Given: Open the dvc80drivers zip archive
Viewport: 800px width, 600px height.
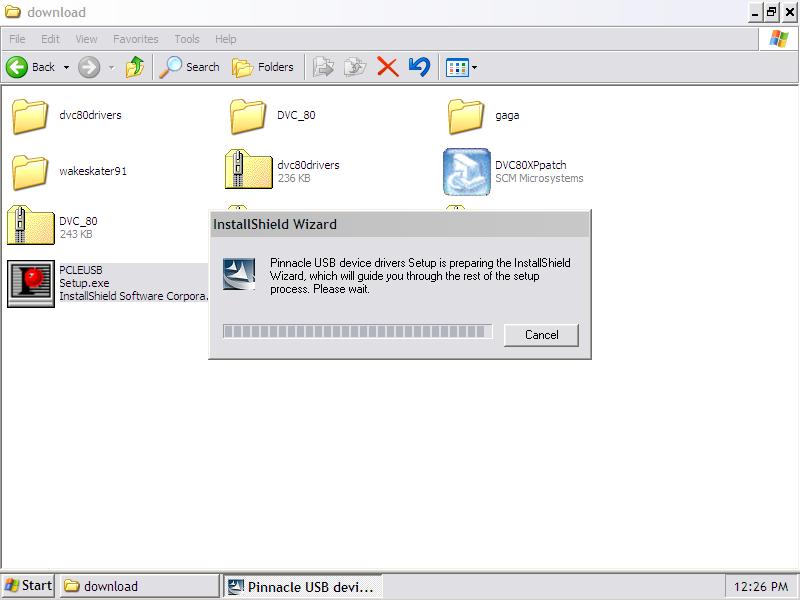Looking at the screenshot, I should [x=248, y=171].
